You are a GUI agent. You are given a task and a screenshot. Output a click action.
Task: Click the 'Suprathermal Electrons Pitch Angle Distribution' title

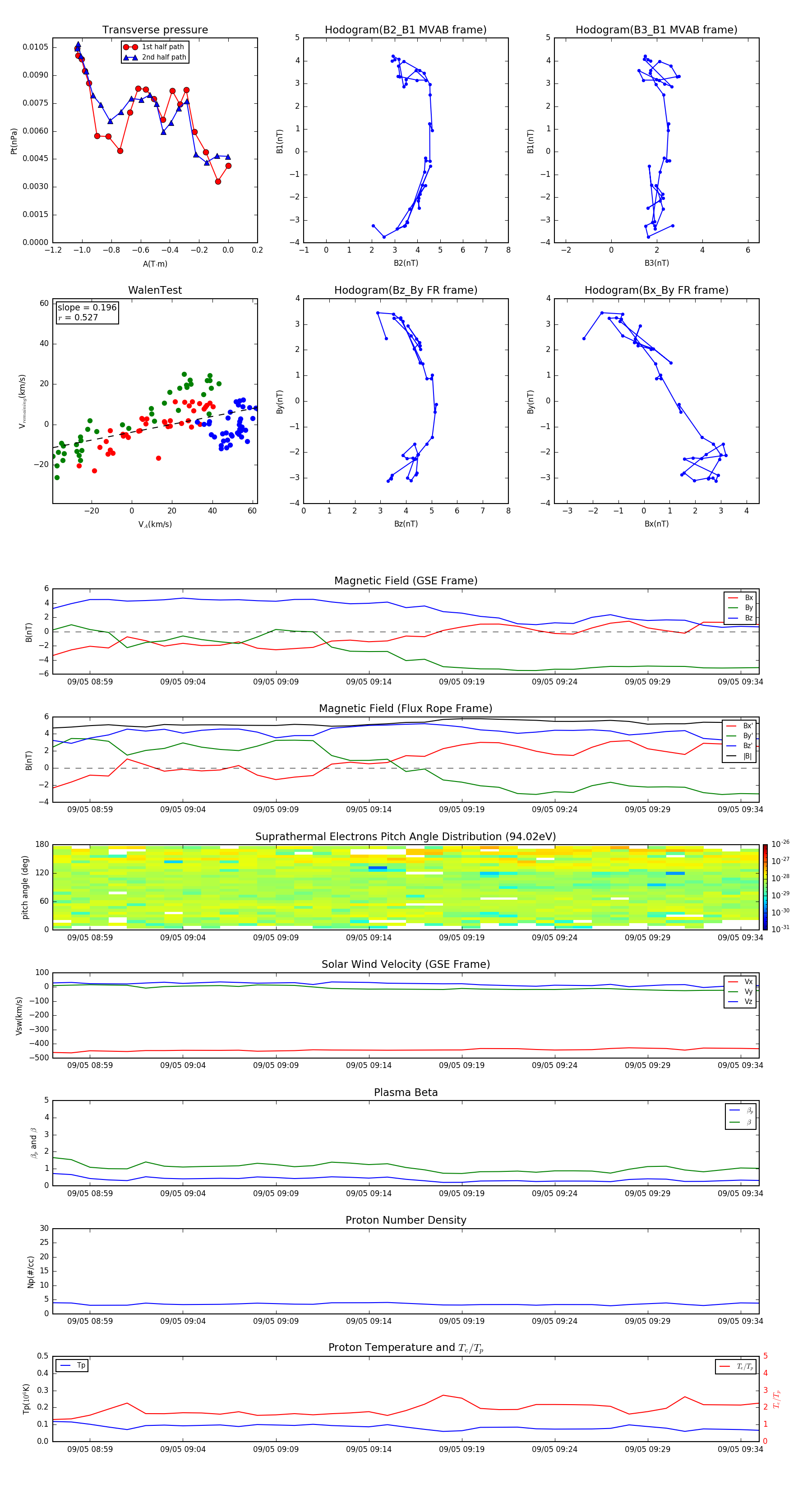(406, 837)
